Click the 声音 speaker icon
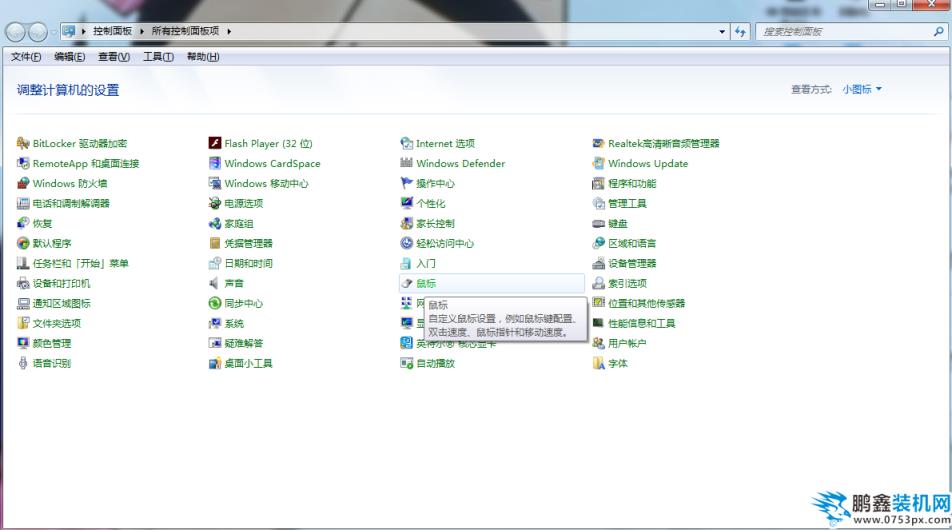 tap(215, 284)
